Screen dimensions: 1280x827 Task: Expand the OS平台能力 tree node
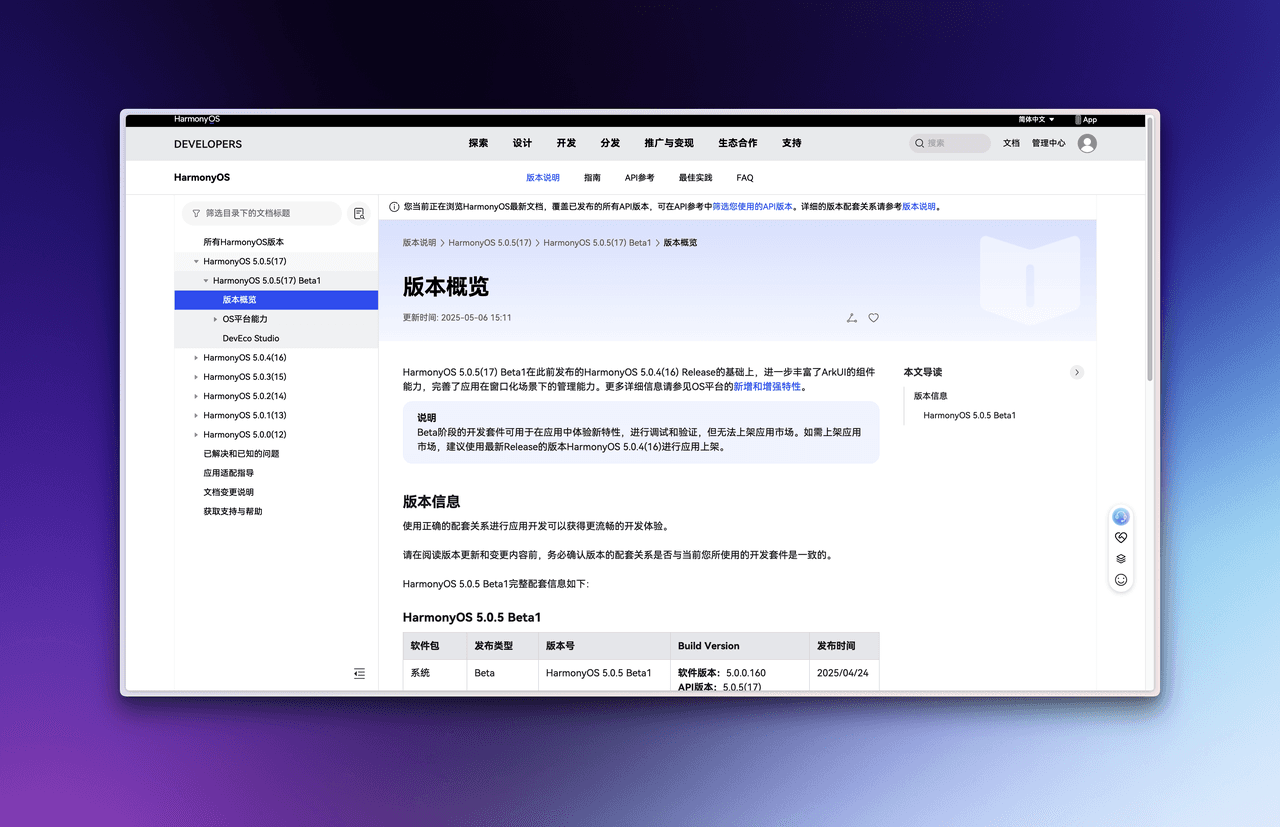click(215, 319)
